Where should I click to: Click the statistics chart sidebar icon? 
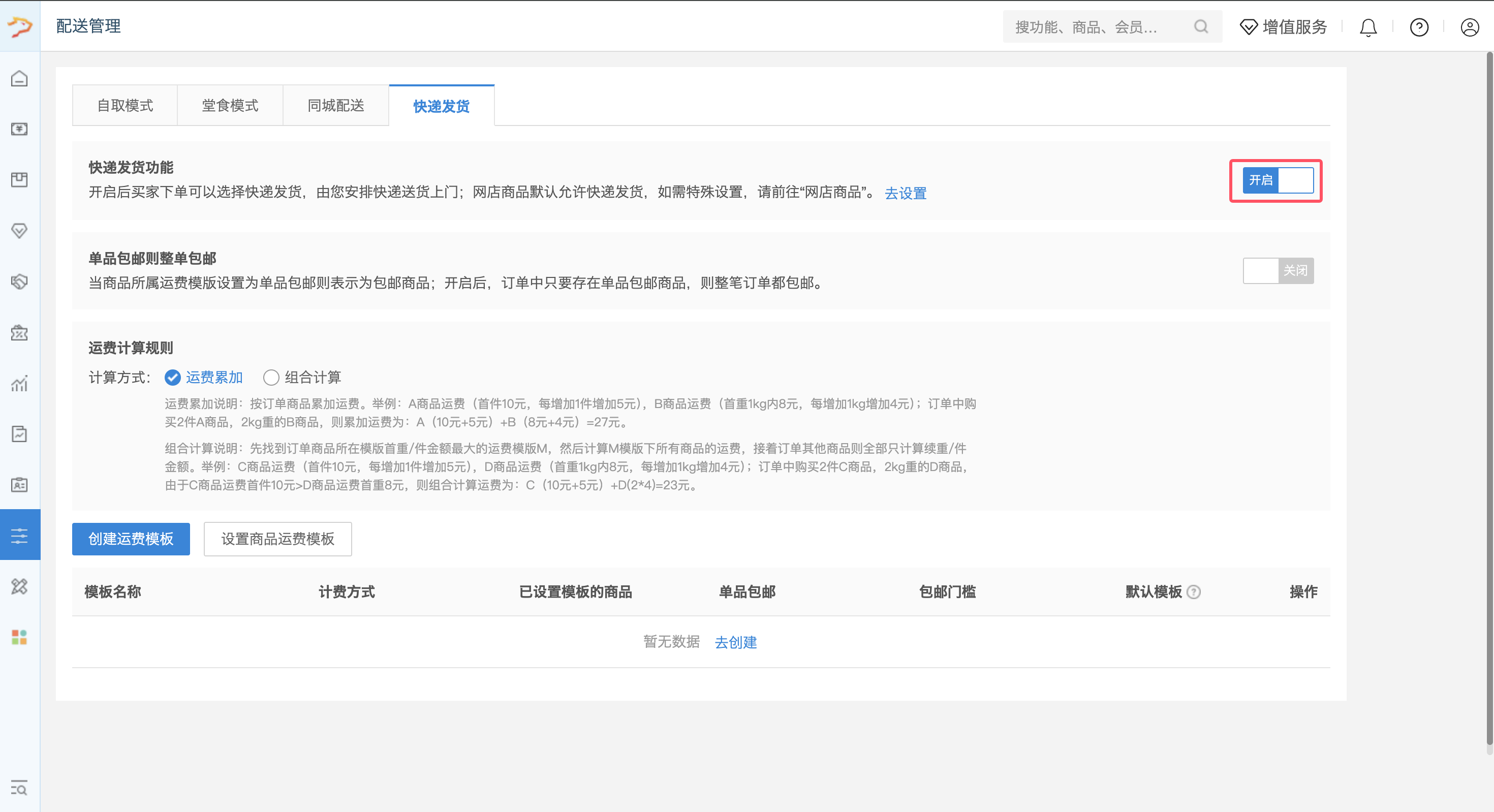19,383
